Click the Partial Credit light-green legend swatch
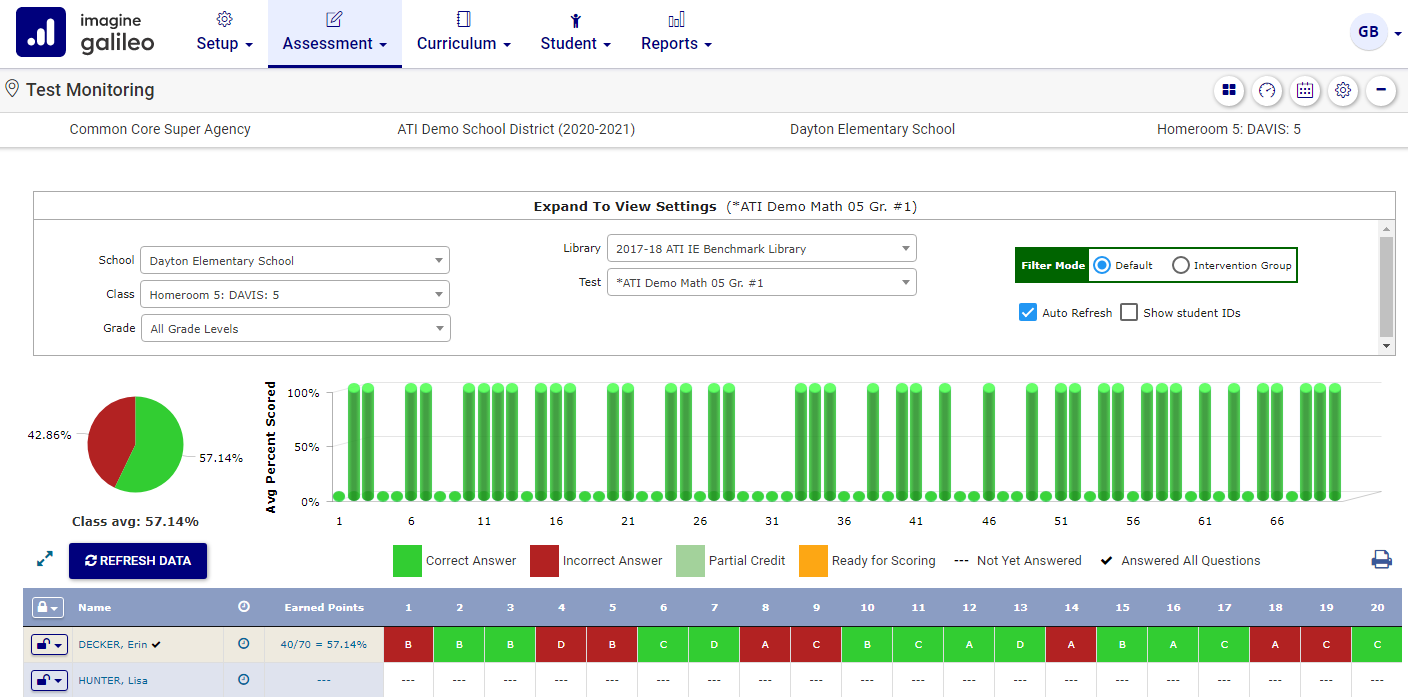The height and width of the screenshot is (698, 1408). pyautogui.click(x=690, y=560)
